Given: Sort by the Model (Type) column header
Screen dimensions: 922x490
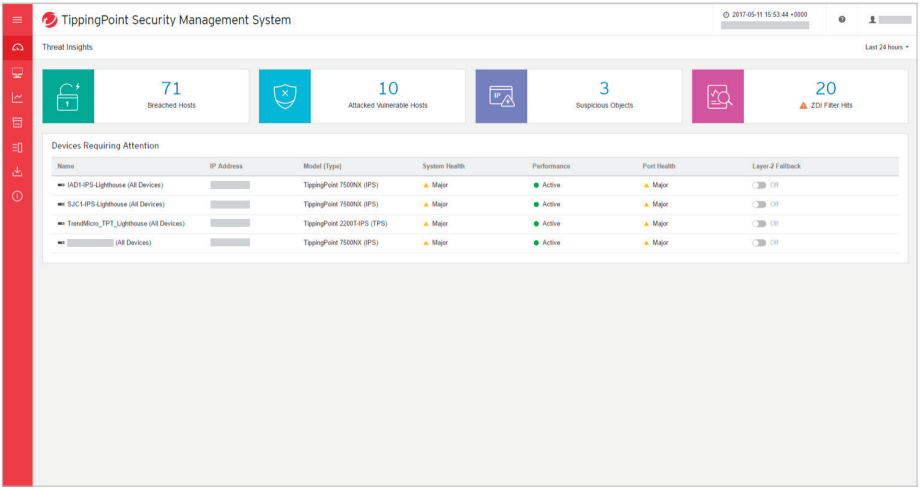Looking at the screenshot, I should pyautogui.click(x=322, y=166).
